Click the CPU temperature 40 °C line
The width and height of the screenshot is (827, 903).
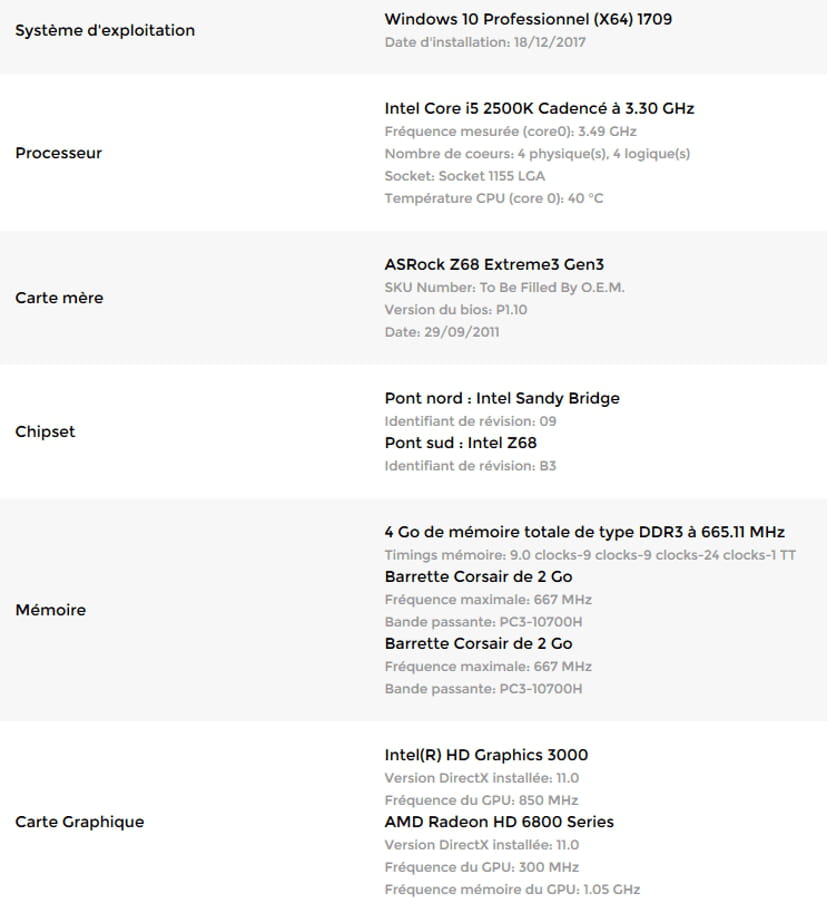pos(494,198)
